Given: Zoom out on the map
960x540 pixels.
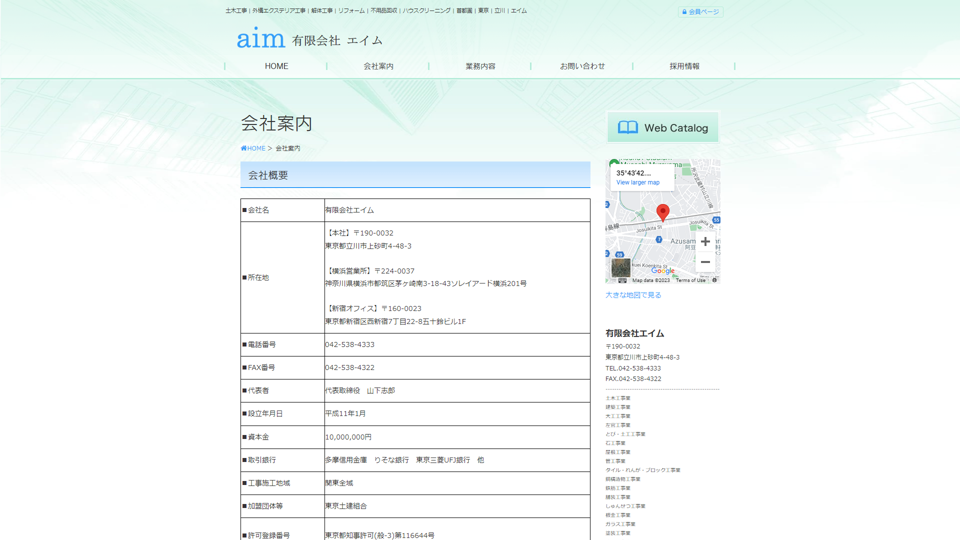Looking at the screenshot, I should [705, 262].
